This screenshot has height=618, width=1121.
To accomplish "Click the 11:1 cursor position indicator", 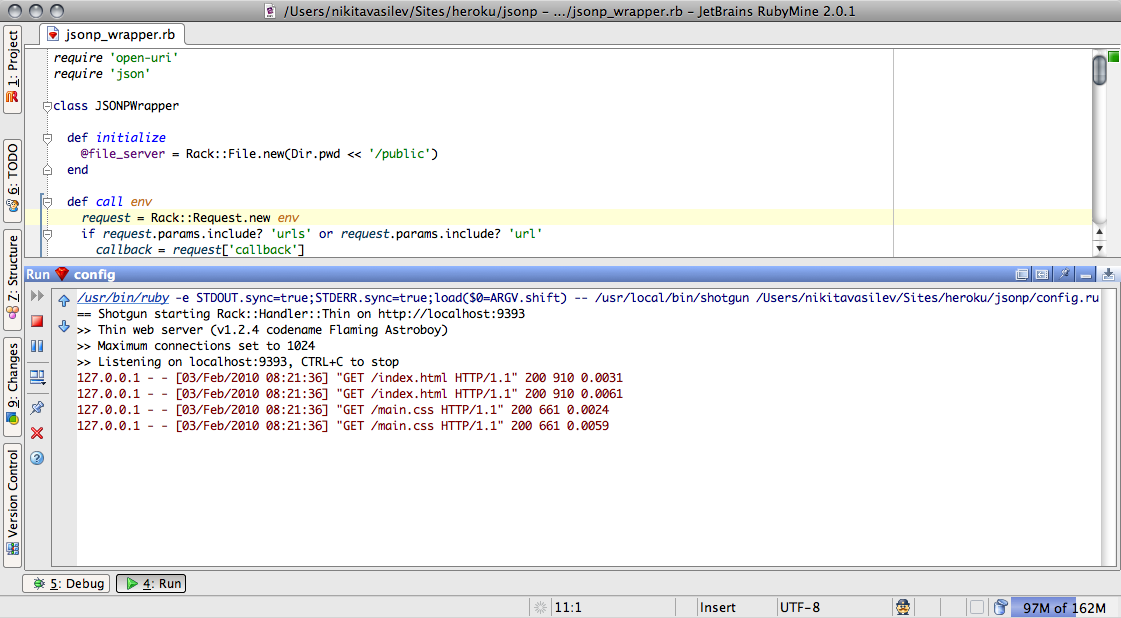I will point(568,607).
